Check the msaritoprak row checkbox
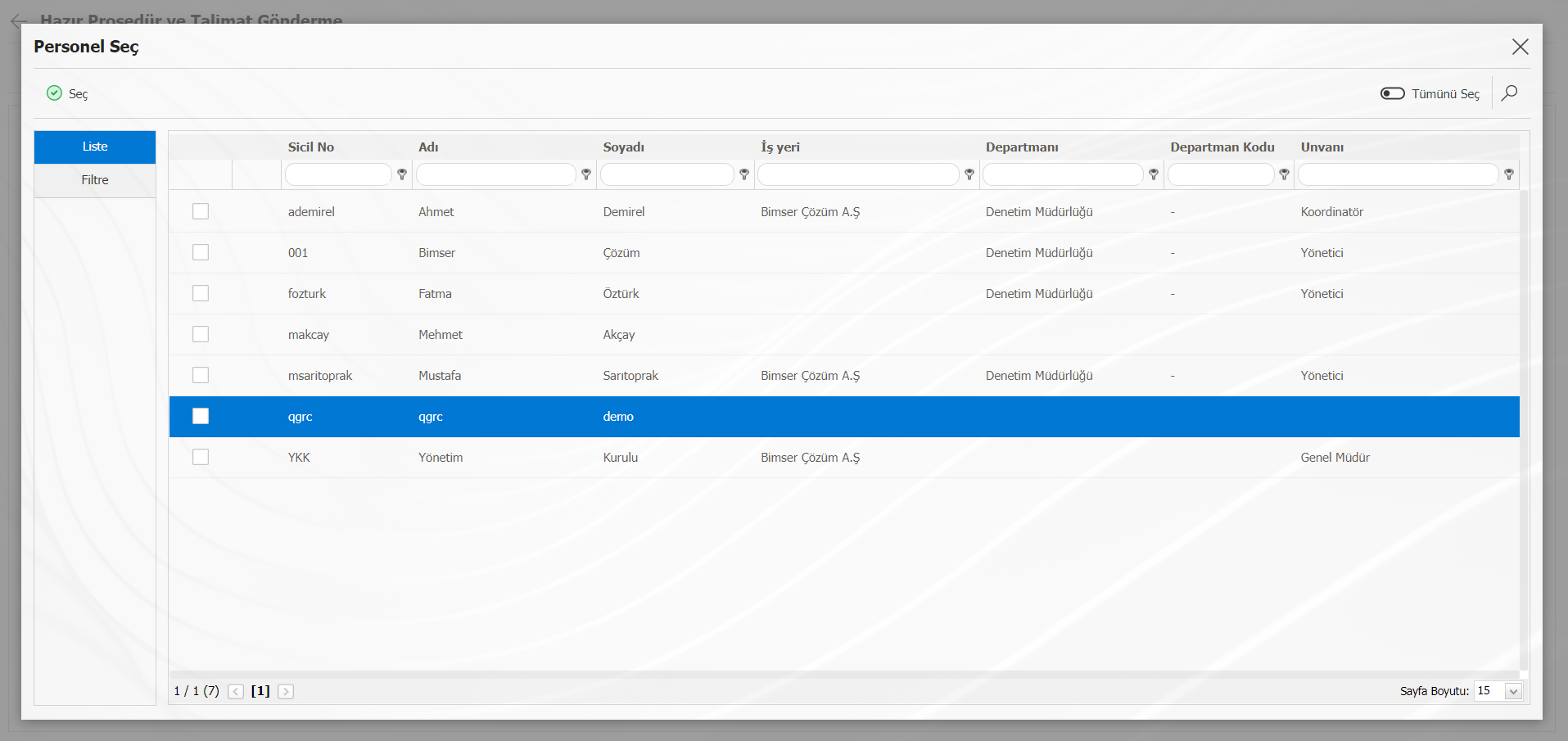The height and width of the screenshot is (741, 1568). click(201, 375)
